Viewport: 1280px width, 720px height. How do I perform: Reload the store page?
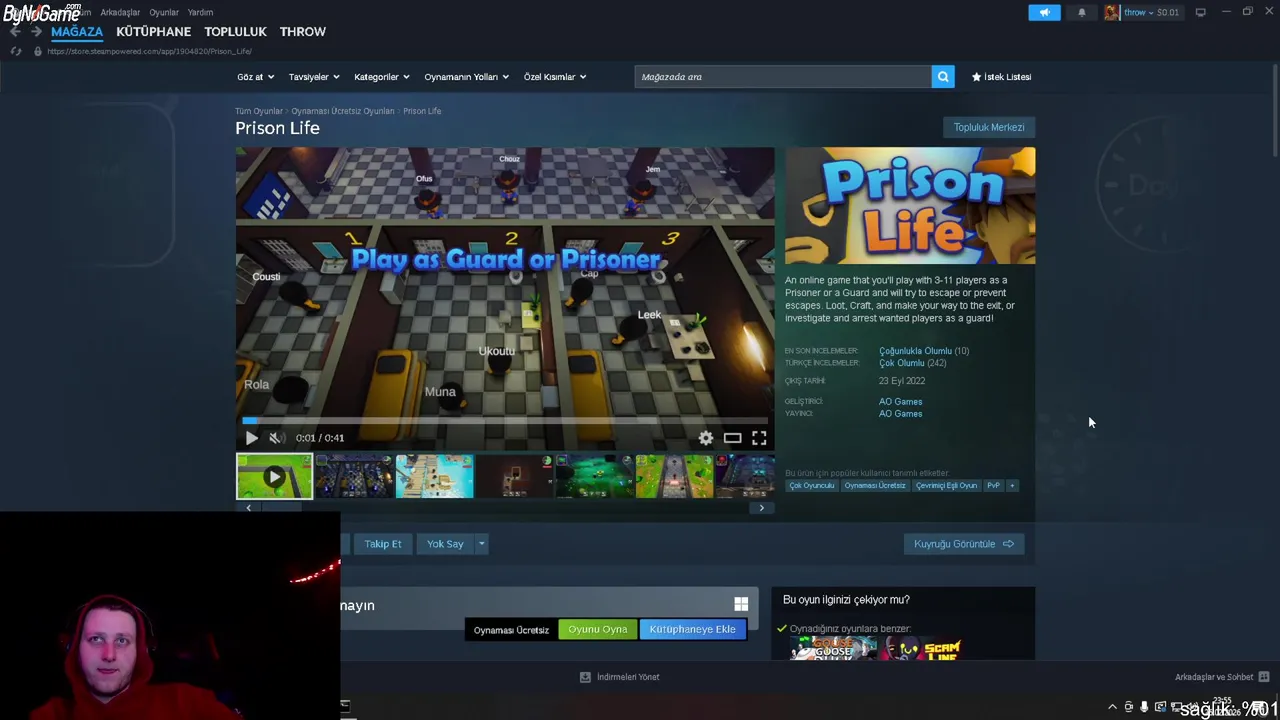point(16,51)
